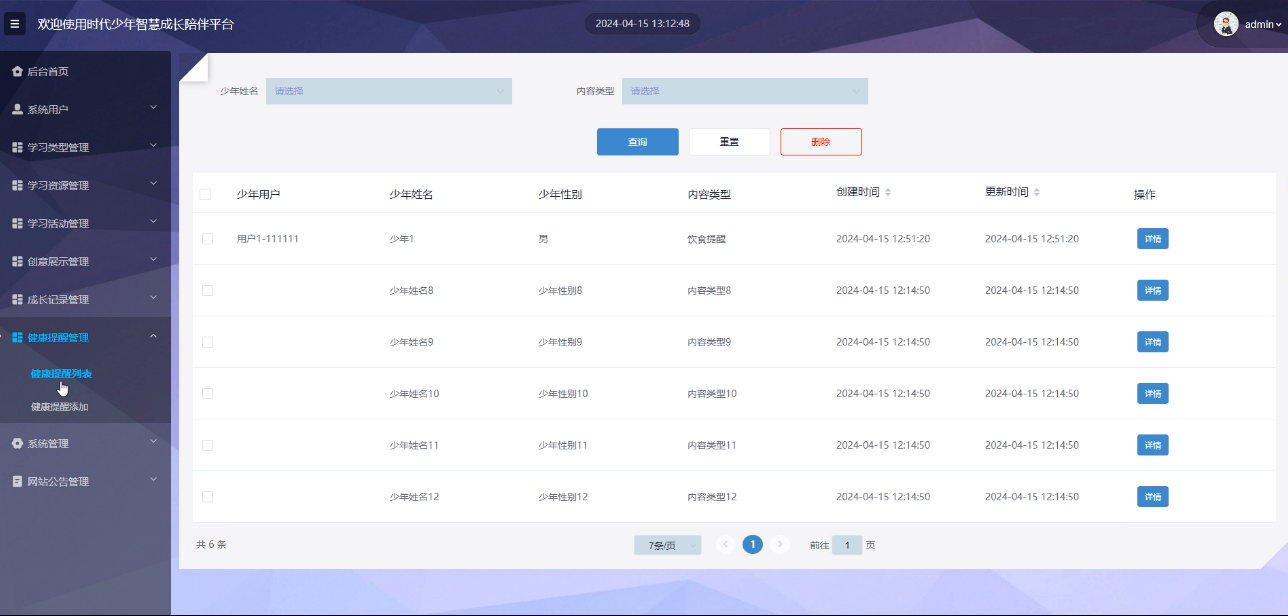
Task: Click the admin avatar image
Action: pyautogui.click(x=1226, y=24)
